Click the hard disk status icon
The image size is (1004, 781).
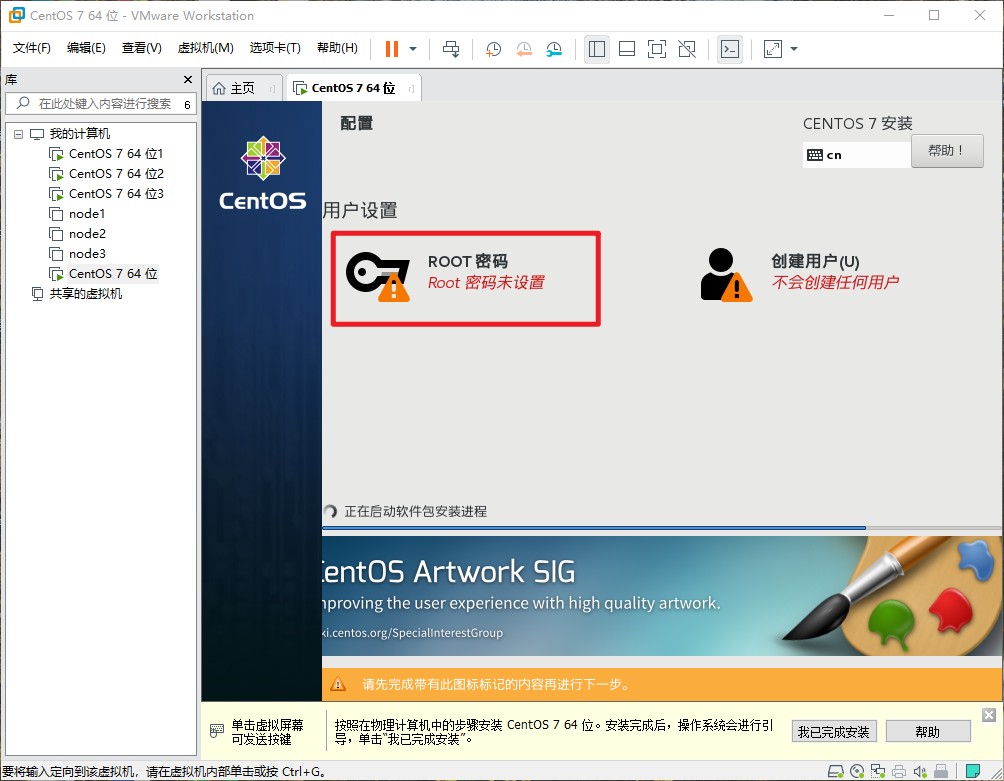pos(836,771)
